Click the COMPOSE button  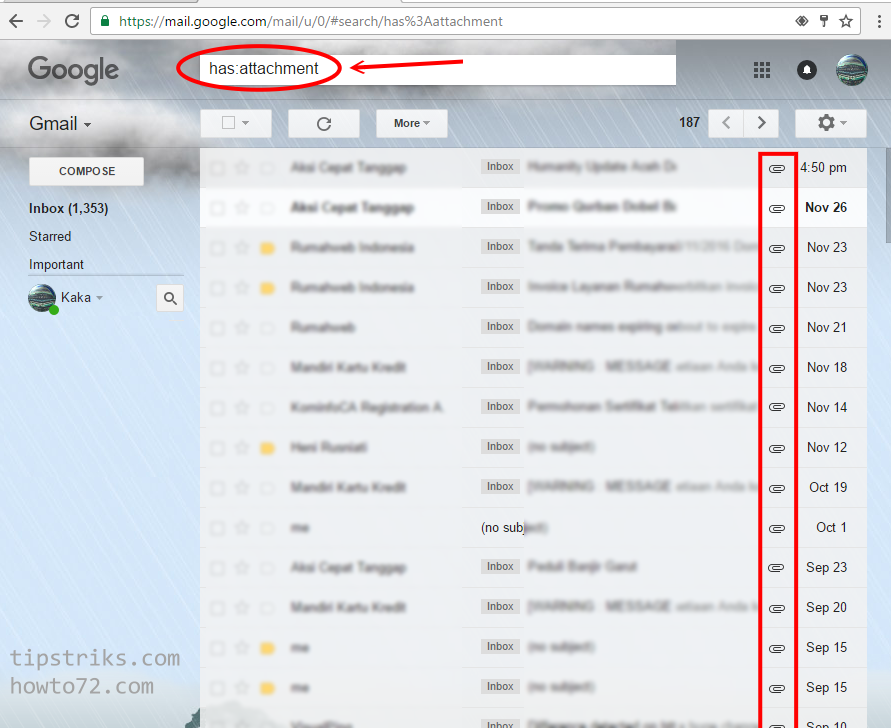click(x=85, y=171)
